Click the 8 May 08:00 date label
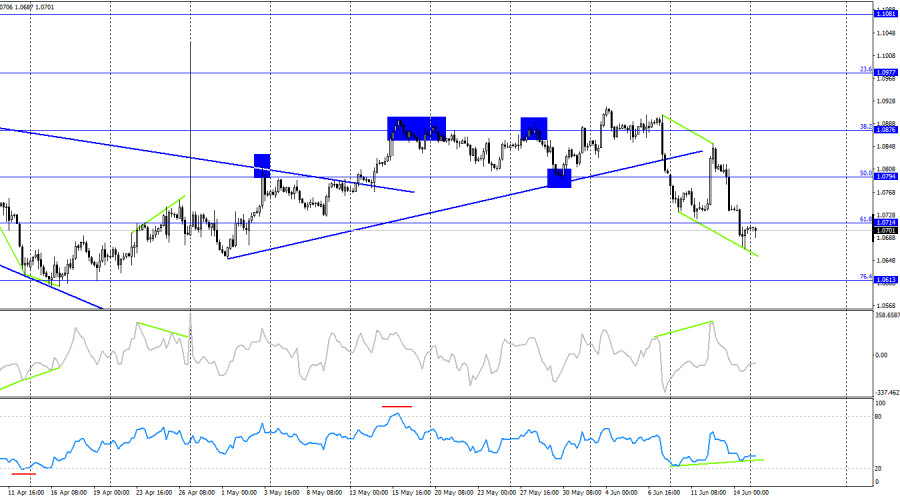This screenshot has width=900, height=500. (x=324, y=493)
